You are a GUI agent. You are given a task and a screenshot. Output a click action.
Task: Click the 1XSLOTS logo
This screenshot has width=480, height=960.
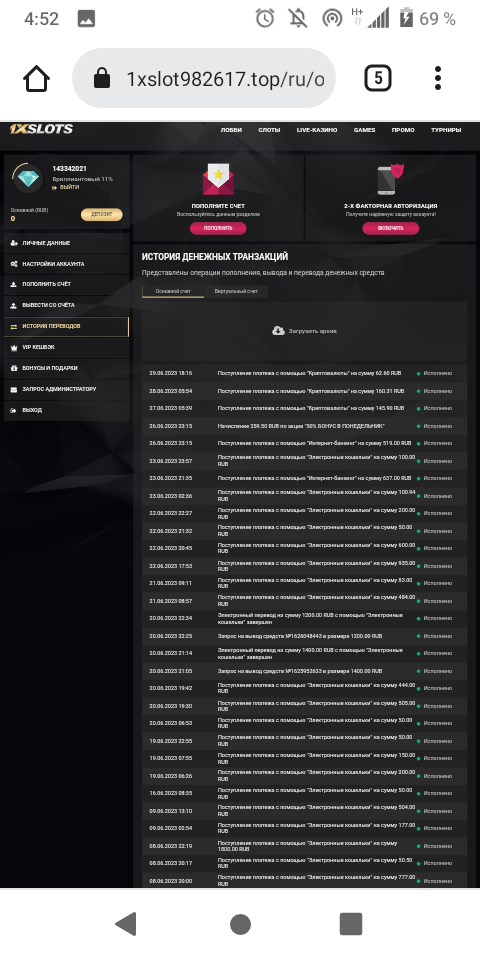(41, 129)
